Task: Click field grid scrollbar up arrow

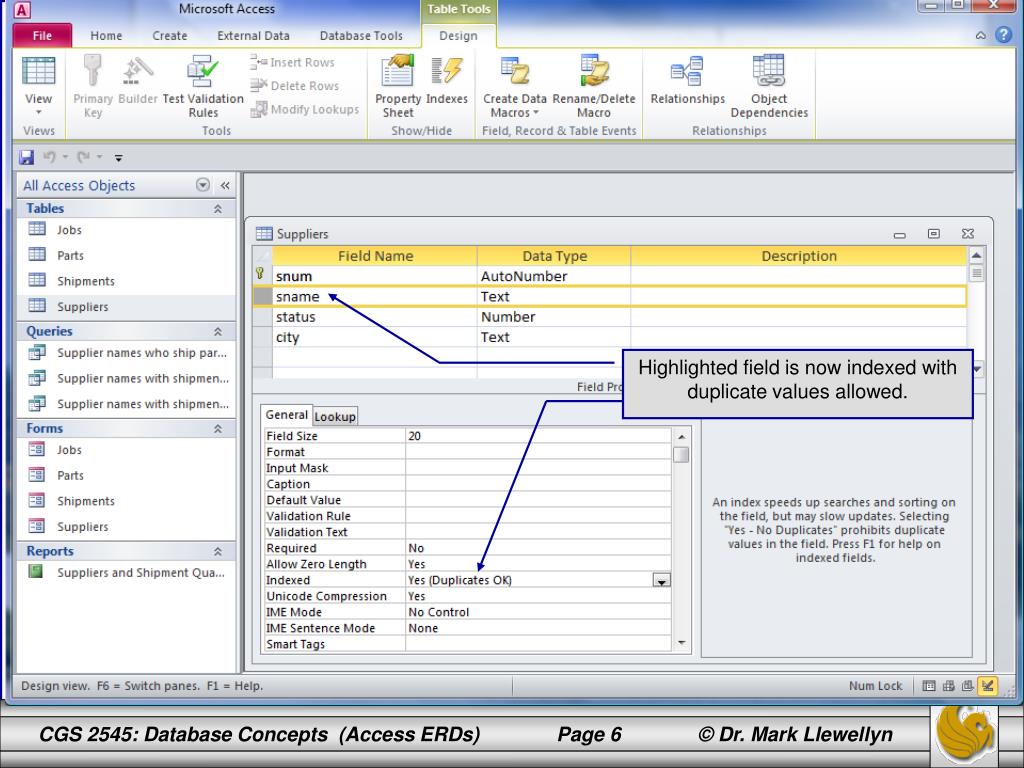Action: [x=976, y=255]
